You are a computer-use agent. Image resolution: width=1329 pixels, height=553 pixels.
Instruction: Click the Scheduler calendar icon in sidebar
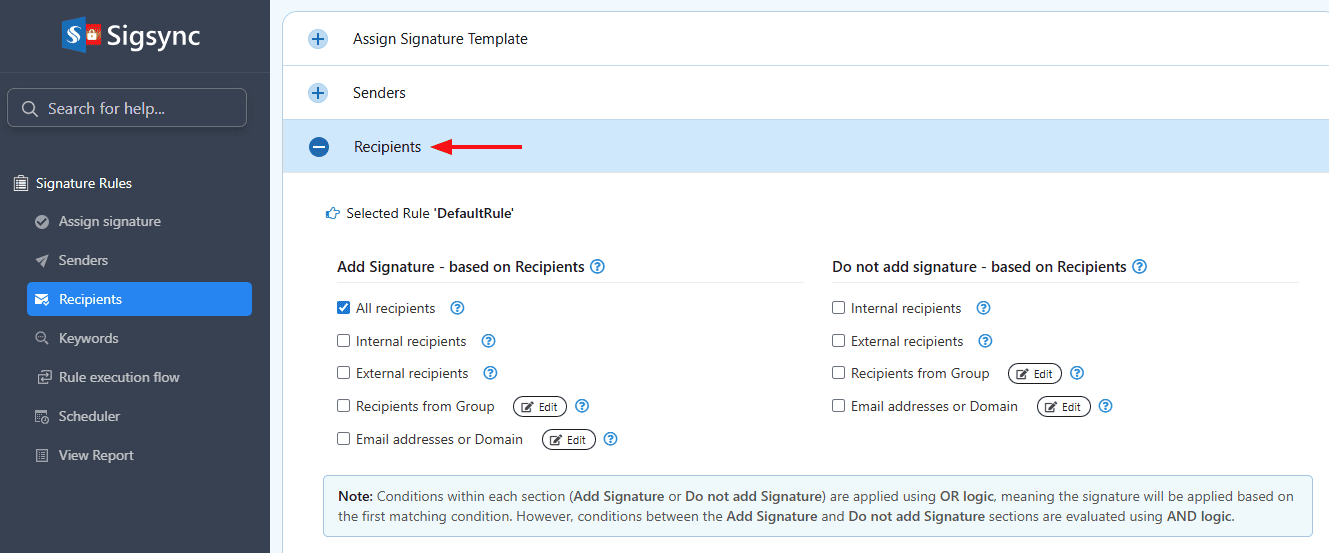[x=42, y=416]
